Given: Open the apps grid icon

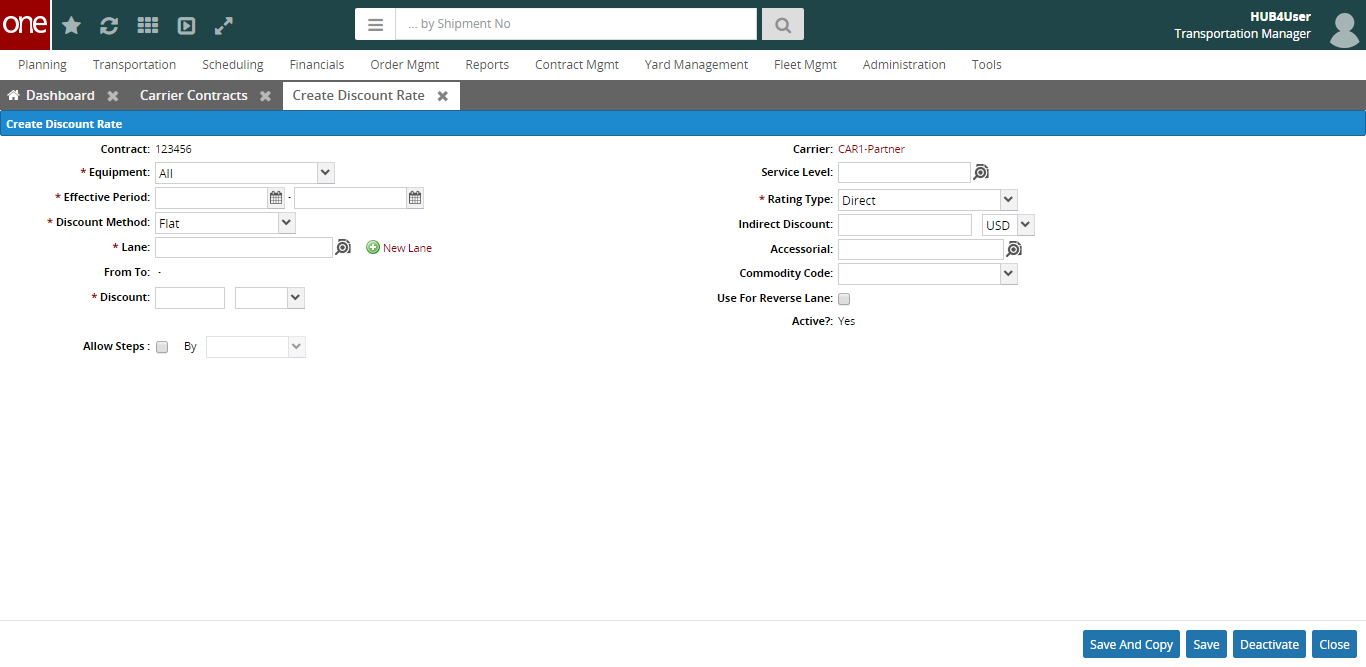Looking at the screenshot, I should [x=148, y=25].
